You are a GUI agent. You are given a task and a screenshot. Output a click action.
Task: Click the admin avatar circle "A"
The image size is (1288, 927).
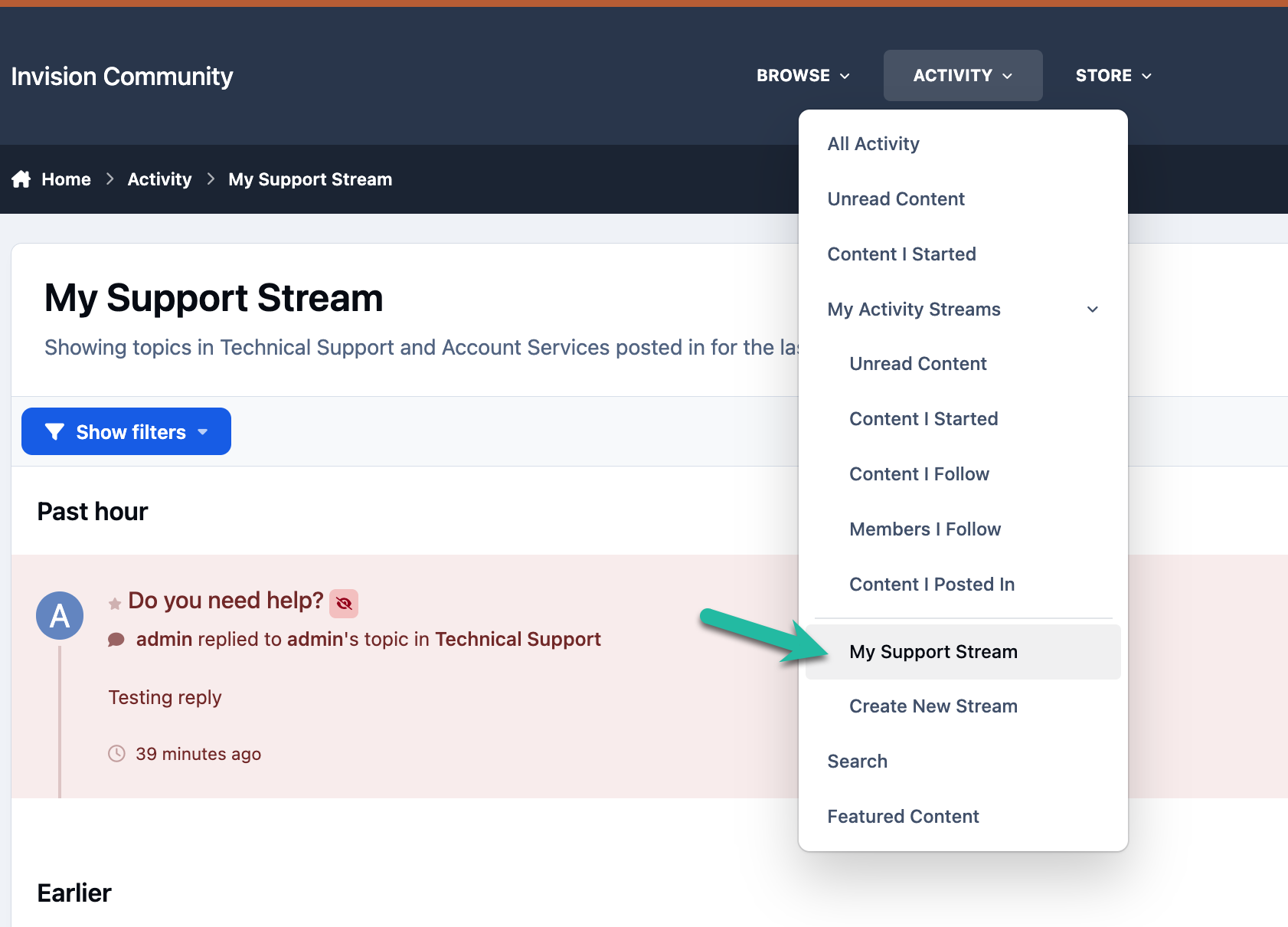[60, 615]
